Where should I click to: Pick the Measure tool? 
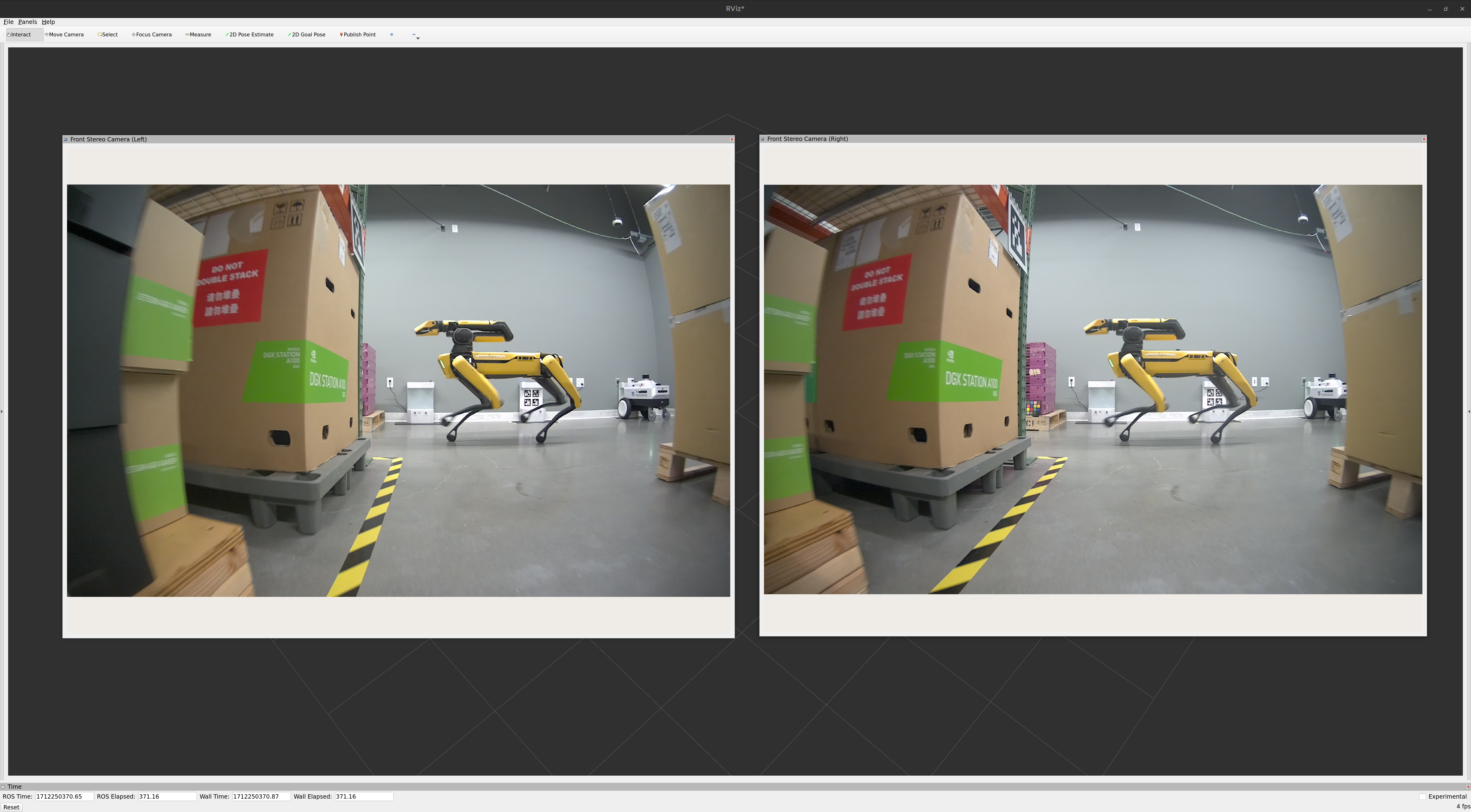(198, 35)
